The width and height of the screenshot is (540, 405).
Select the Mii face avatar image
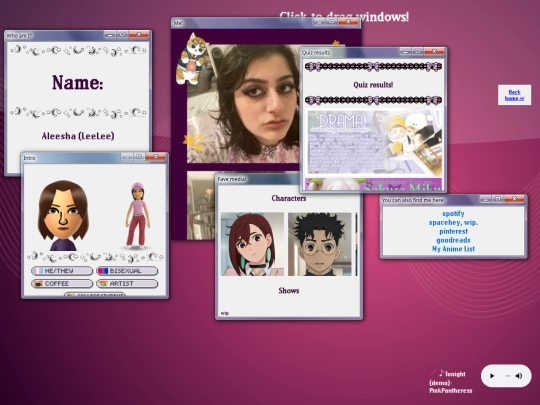pos(63,215)
